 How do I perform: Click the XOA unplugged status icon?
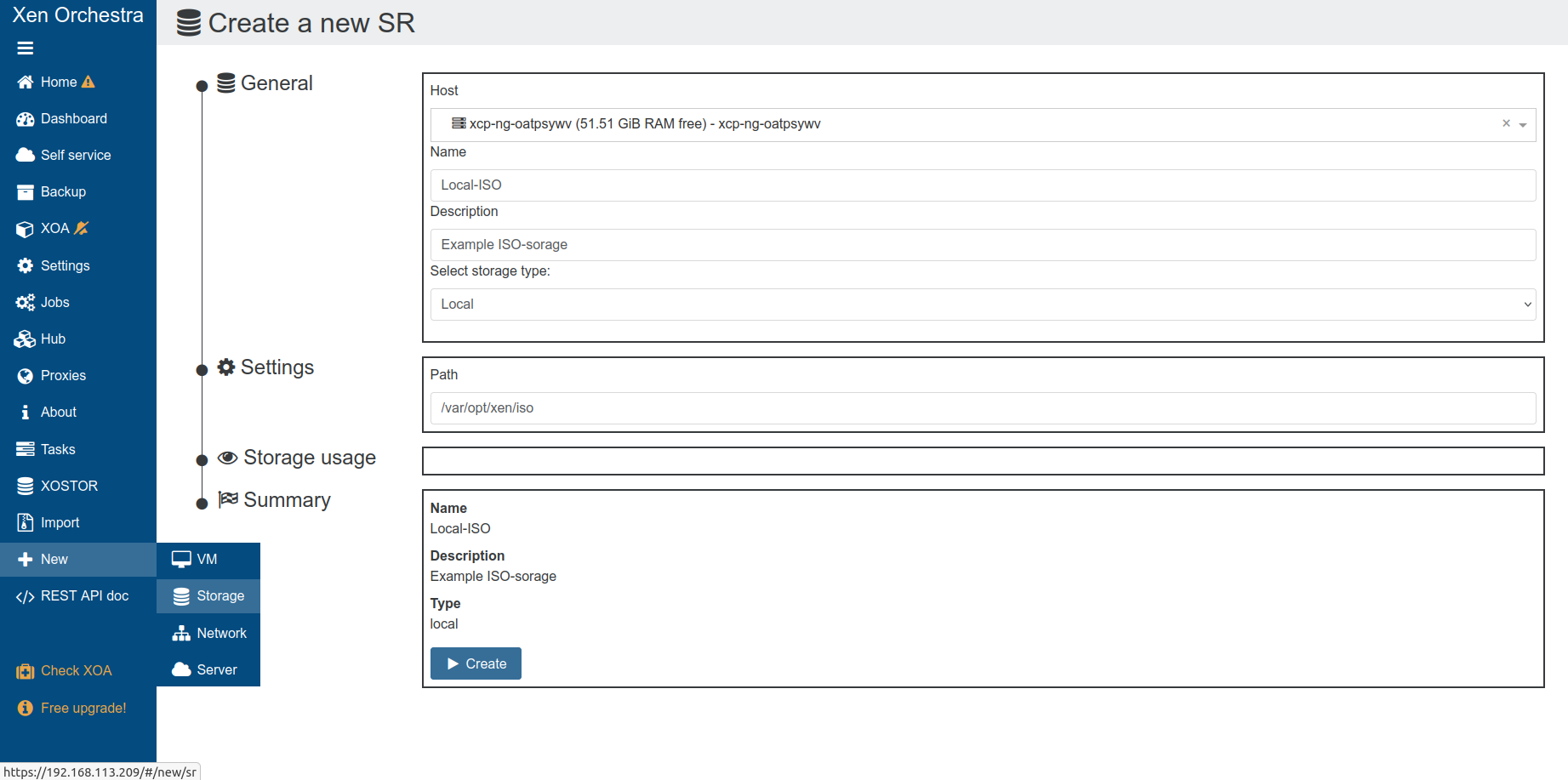pos(82,228)
